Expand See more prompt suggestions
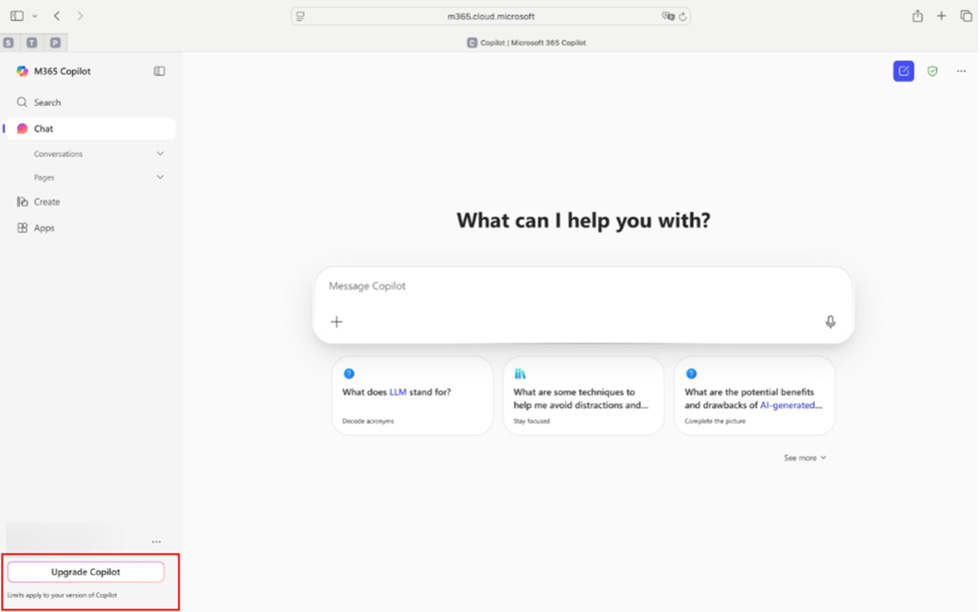Image resolution: width=980 pixels, height=612 pixels. [805, 458]
